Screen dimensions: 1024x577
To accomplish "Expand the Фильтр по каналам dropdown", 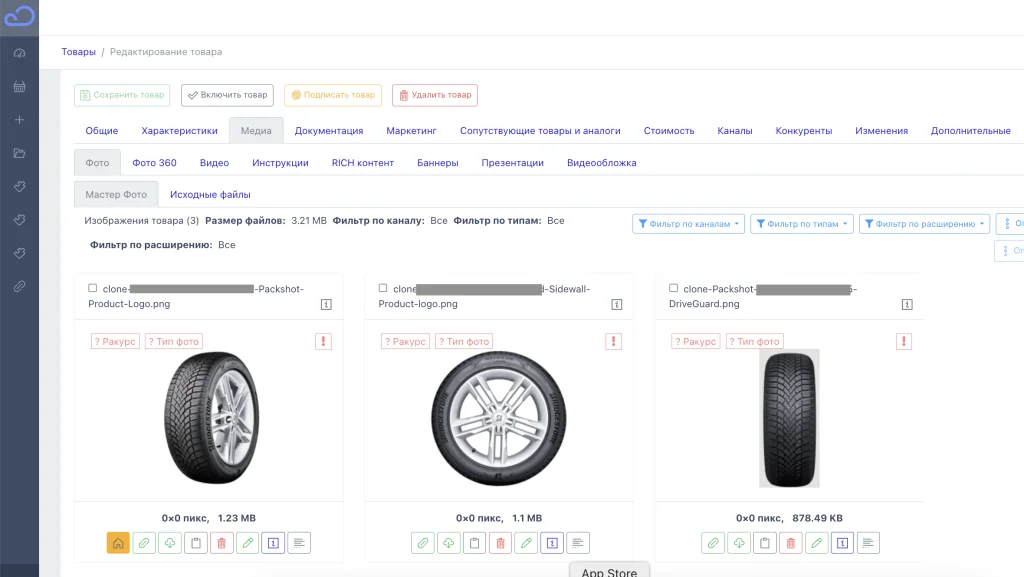I will [688, 224].
